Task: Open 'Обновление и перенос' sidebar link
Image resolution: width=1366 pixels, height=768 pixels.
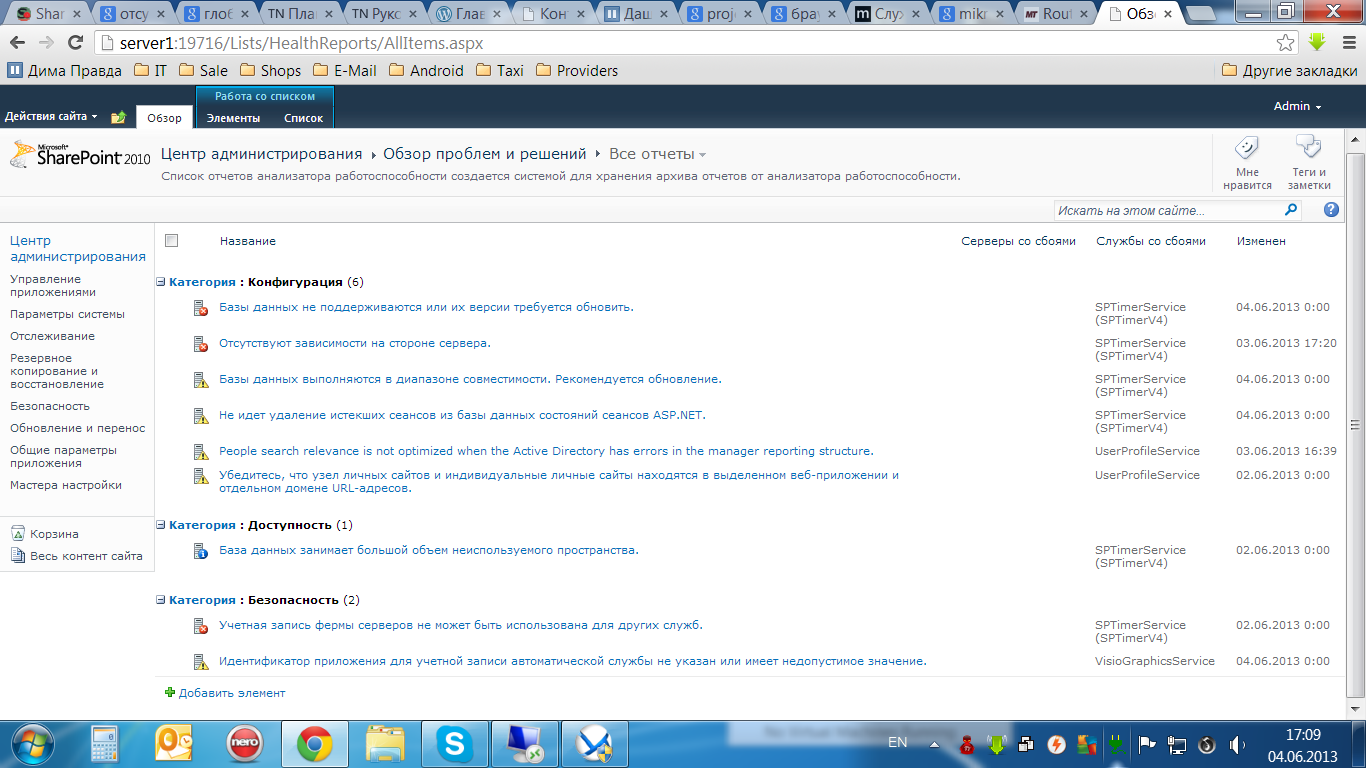Action: tap(78, 428)
